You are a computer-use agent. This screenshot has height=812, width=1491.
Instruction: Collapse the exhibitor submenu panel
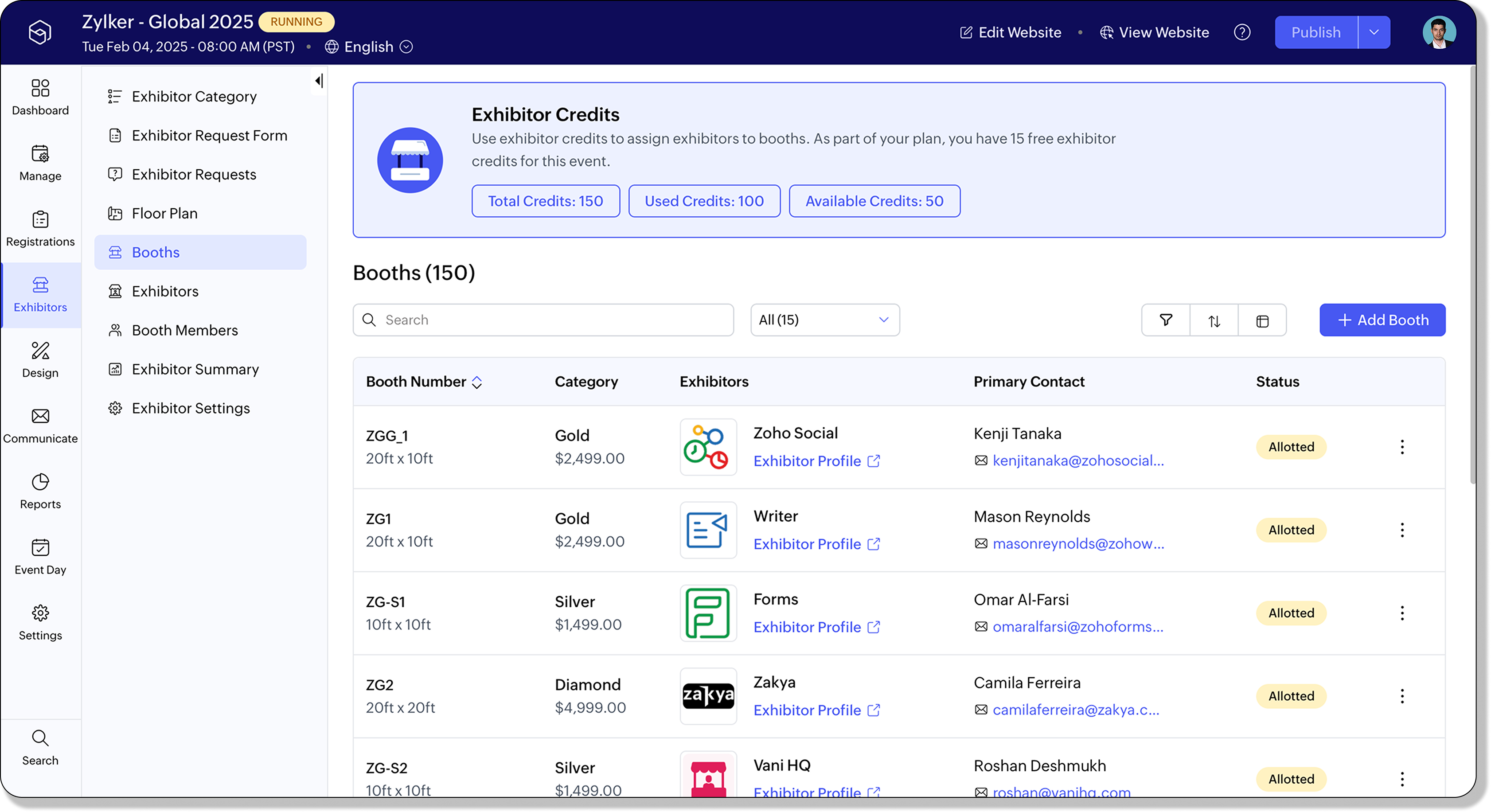click(x=319, y=81)
